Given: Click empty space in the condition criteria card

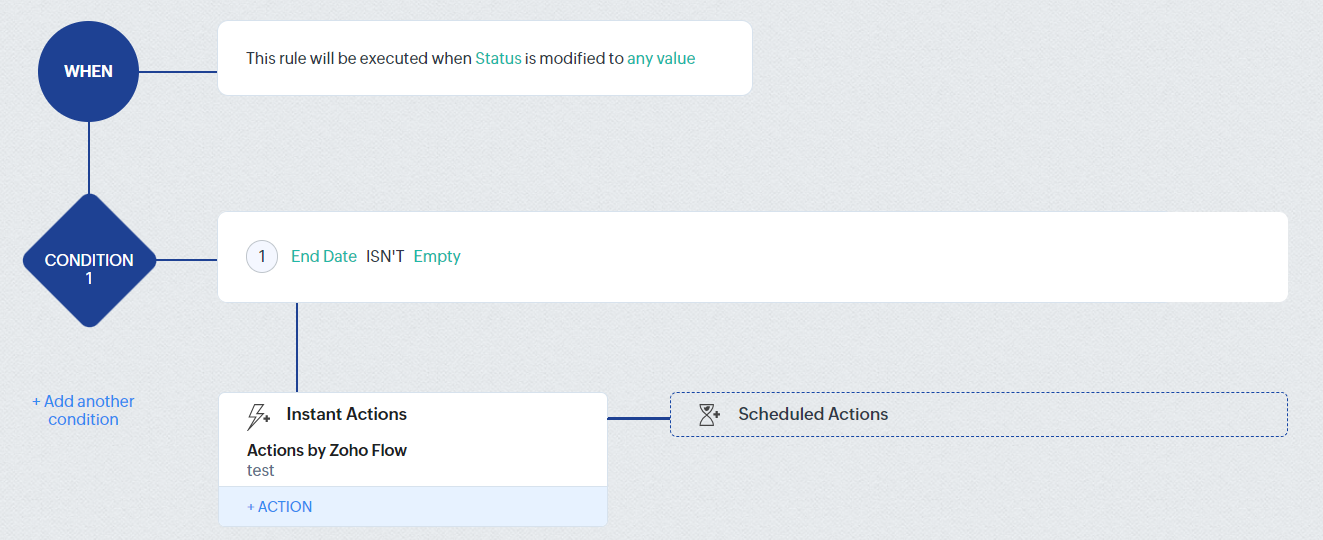Looking at the screenshot, I should coord(850,257).
